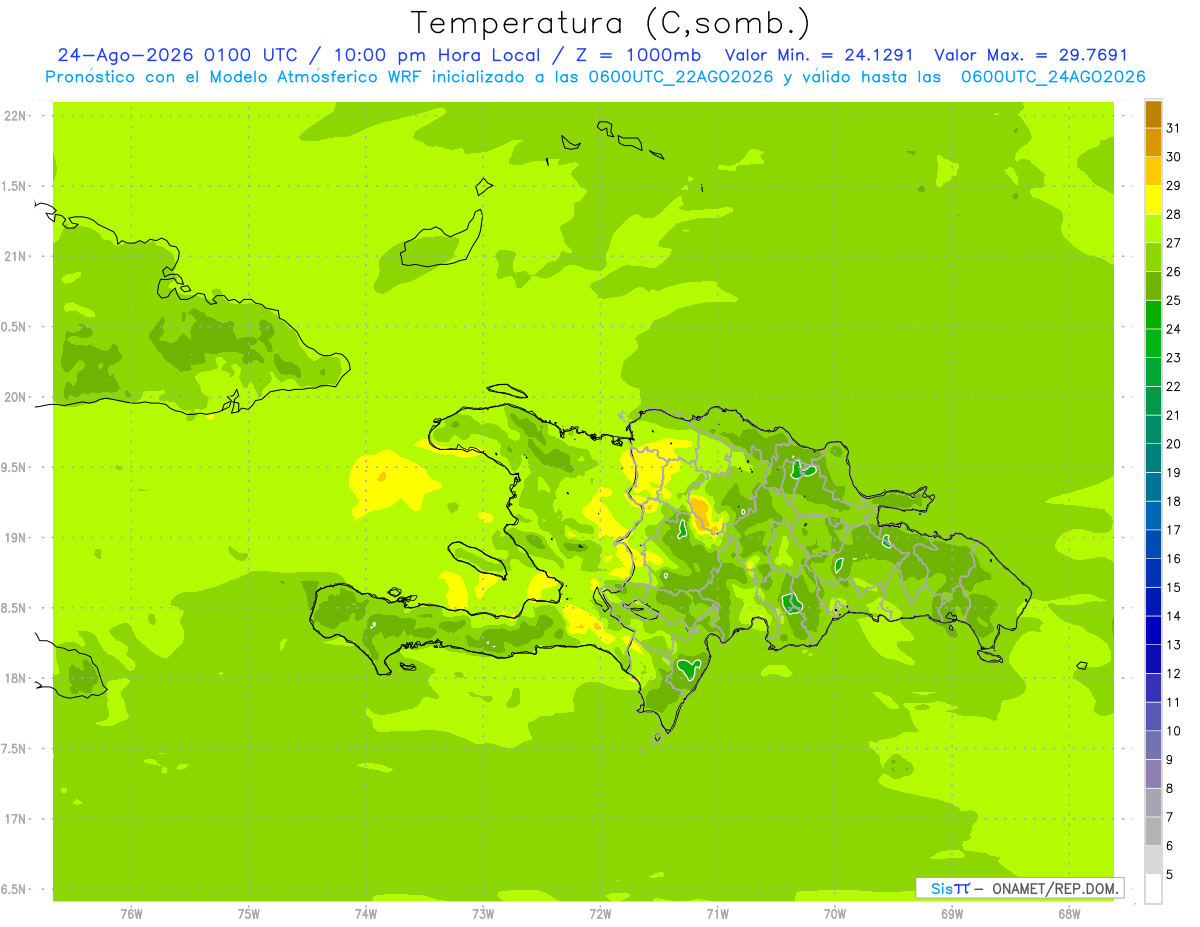
Task: Select the "Valor Min. = 24.1291" readout
Action: coord(819,55)
